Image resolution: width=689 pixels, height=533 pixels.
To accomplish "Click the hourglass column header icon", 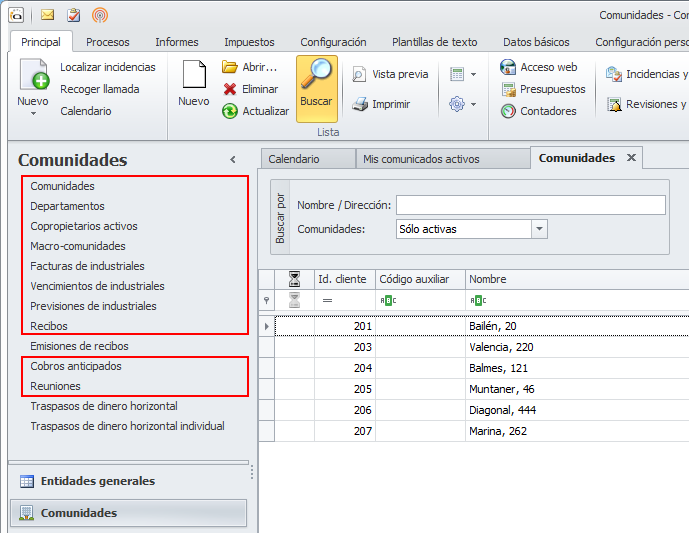I will tap(294, 279).
